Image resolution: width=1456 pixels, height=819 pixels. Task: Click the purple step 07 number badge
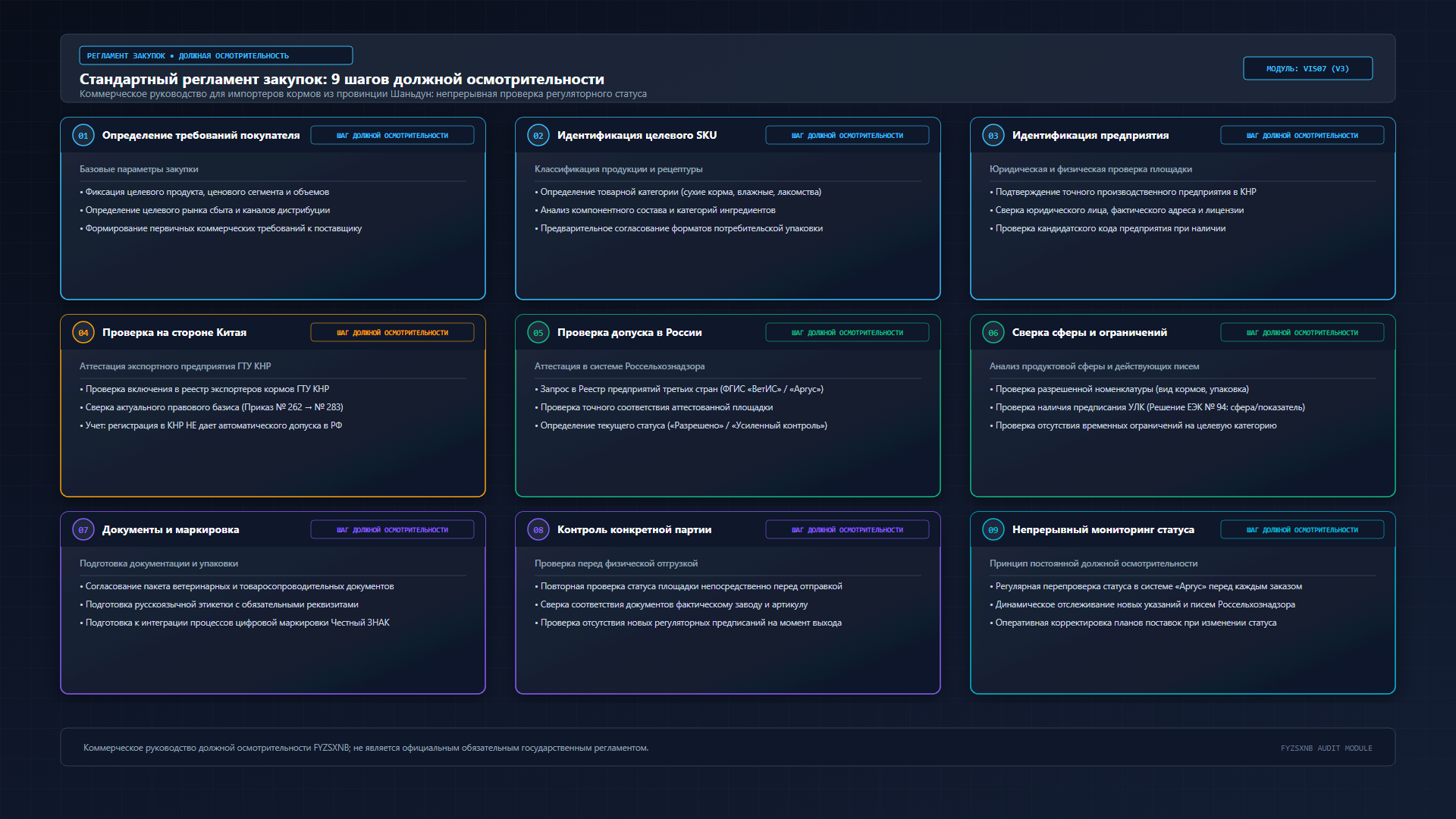tap(83, 530)
